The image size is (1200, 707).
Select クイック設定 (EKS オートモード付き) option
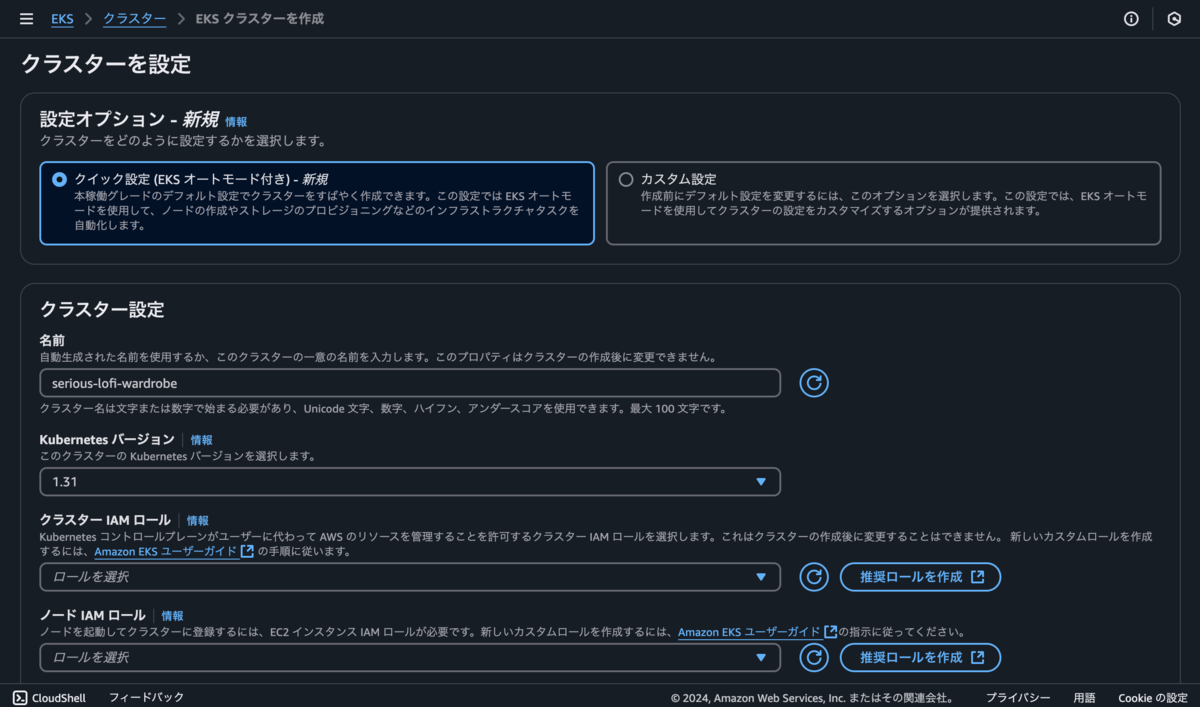pyautogui.click(x=317, y=204)
